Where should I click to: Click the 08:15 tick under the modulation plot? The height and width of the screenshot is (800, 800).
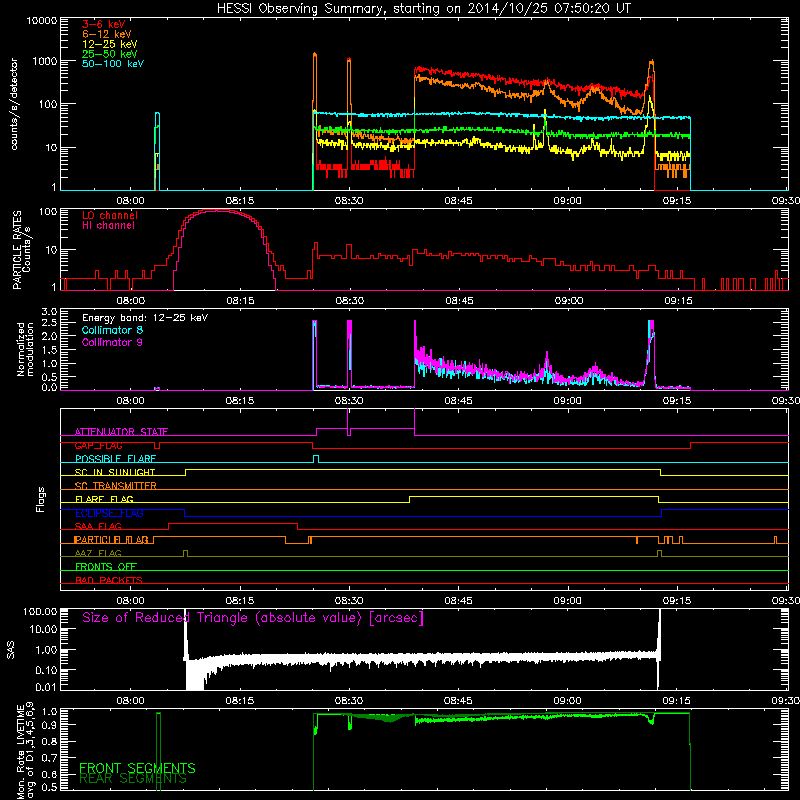pos(240,401)
